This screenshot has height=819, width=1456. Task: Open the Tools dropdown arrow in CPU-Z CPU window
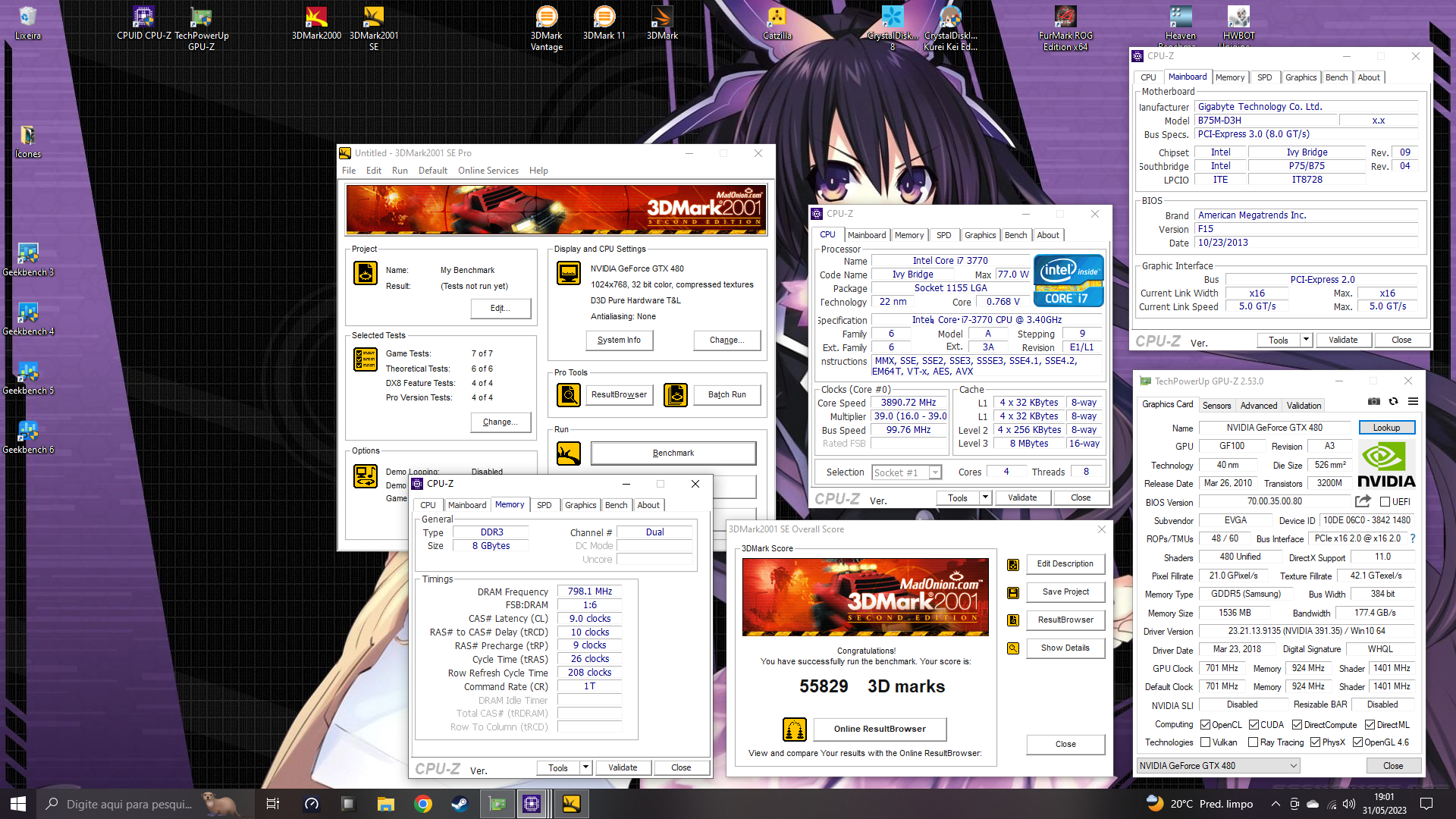point(985,497)
